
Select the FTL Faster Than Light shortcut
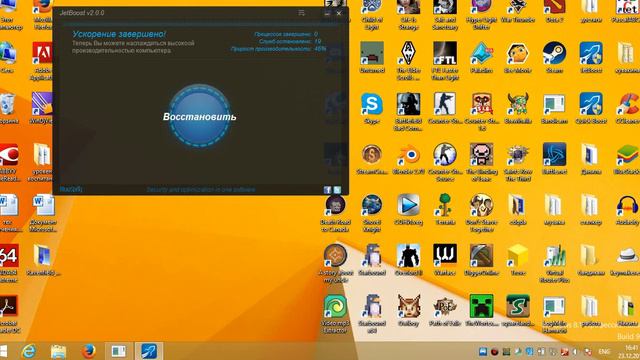[x=445, y=60]
